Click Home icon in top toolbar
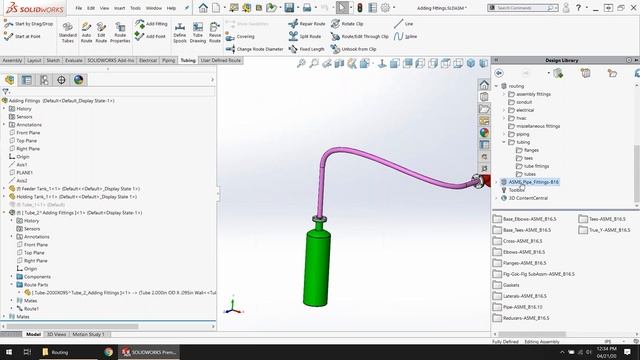Viewport: 640px width, 360px height. coord(203,8)
